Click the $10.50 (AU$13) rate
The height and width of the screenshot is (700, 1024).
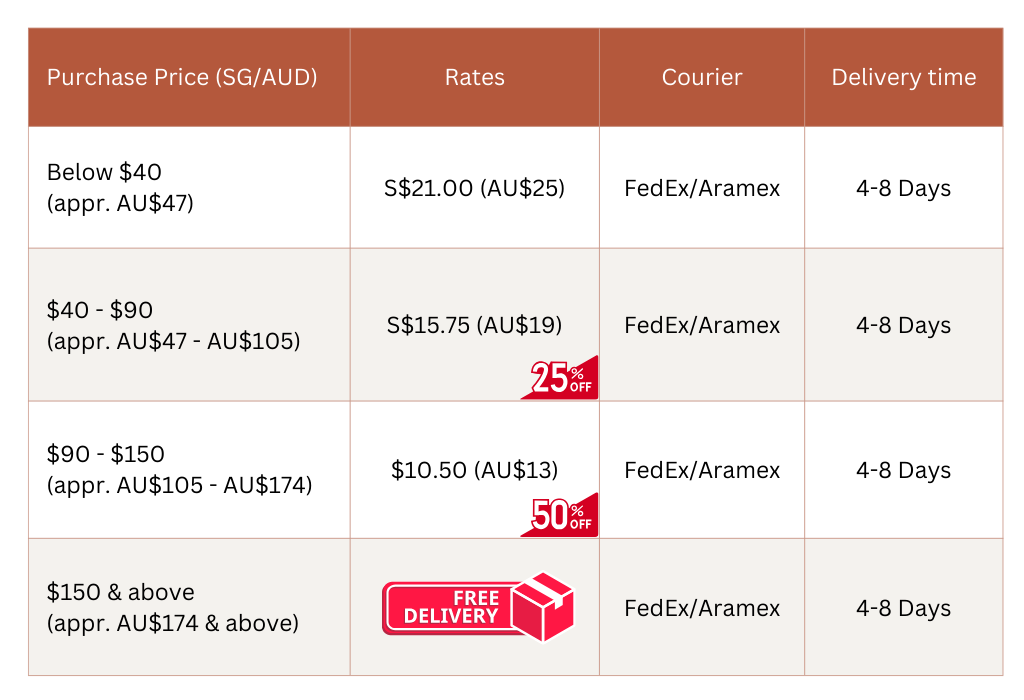point(475,470)
